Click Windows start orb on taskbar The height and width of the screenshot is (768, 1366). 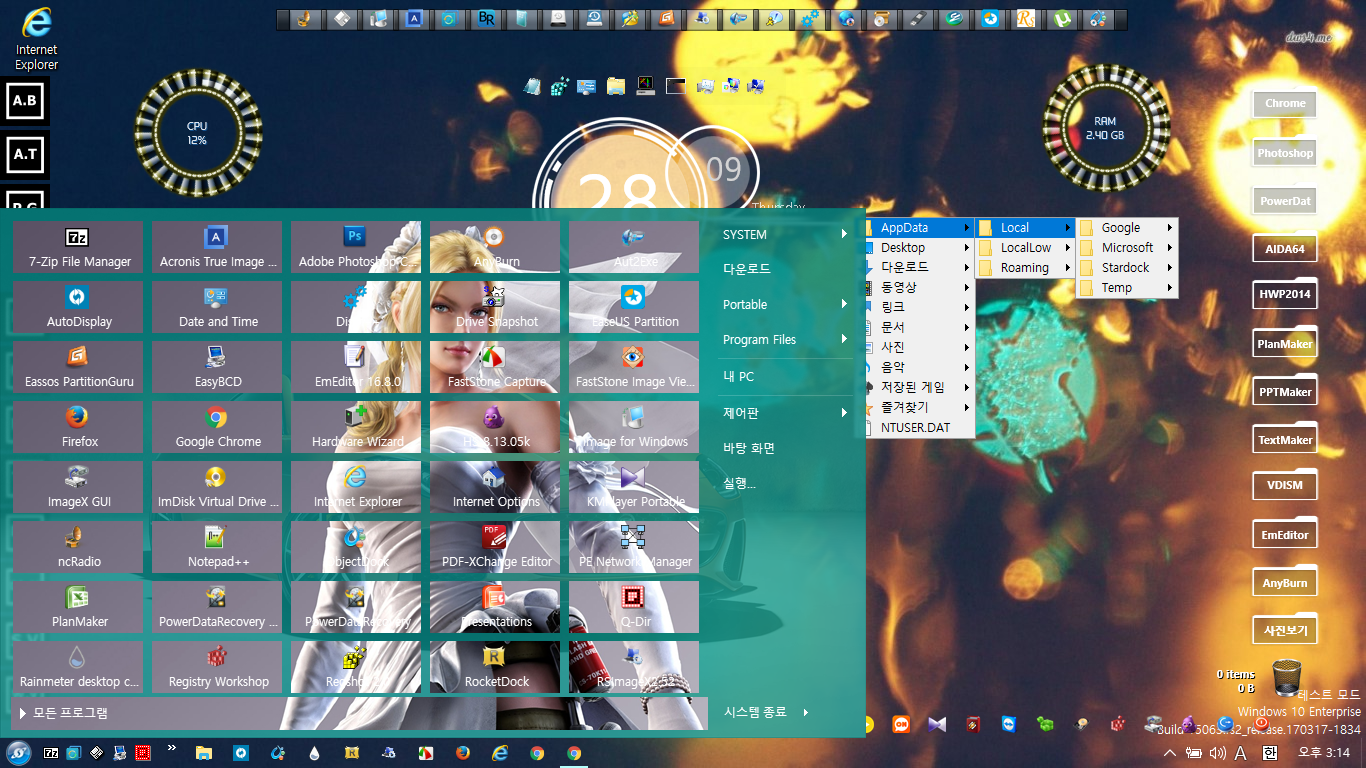(18, 753)
